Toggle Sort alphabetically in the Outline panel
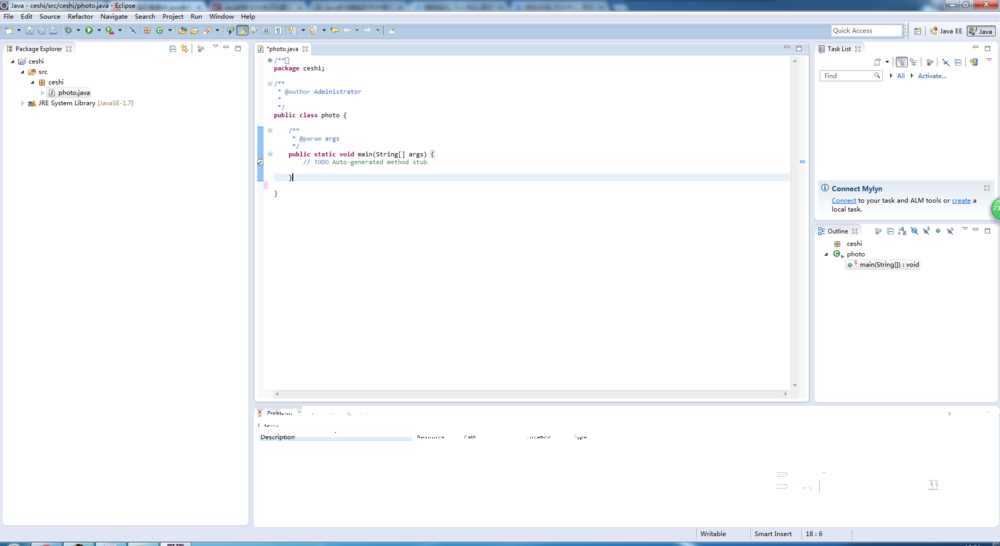This screenshot has height=546, width=1000. click(901, 231)
